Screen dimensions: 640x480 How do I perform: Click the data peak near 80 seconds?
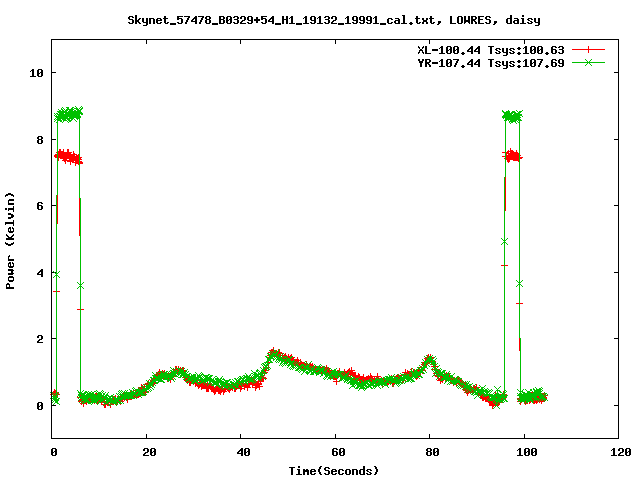pyautogui.click(x=429, y=360)
